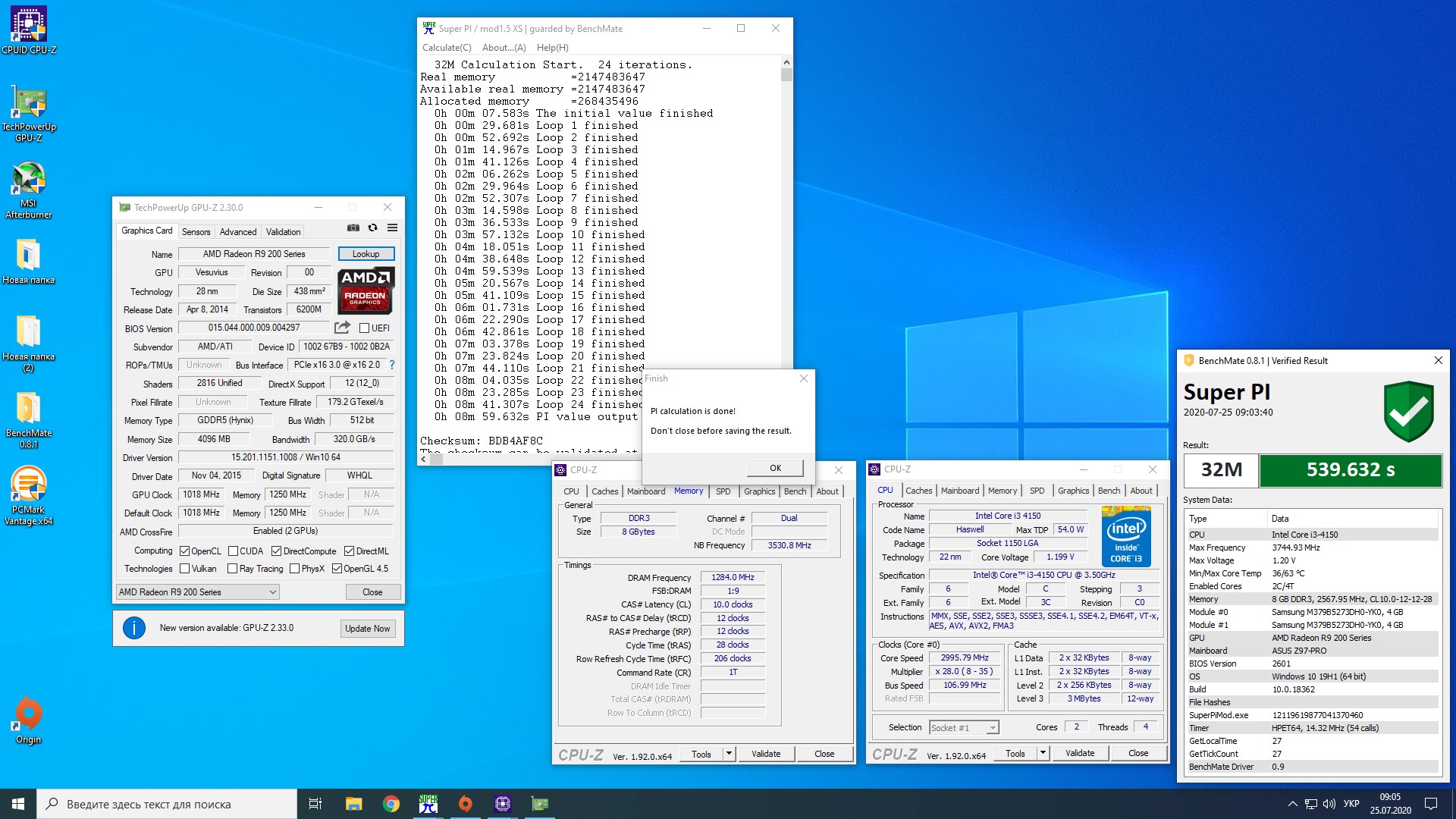Open the Socket #1 selection dropdown
1456x819 pixels.
(964, 728)
